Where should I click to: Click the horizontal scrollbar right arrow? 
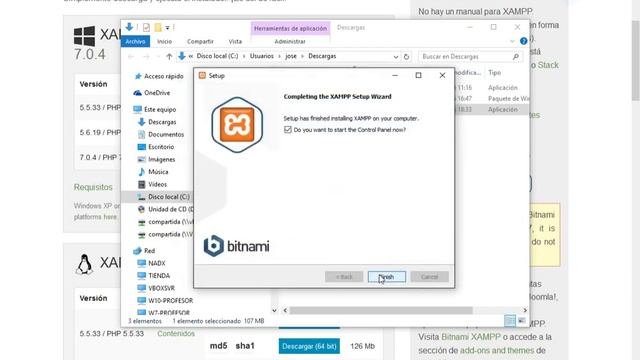[x=525, y=311]
